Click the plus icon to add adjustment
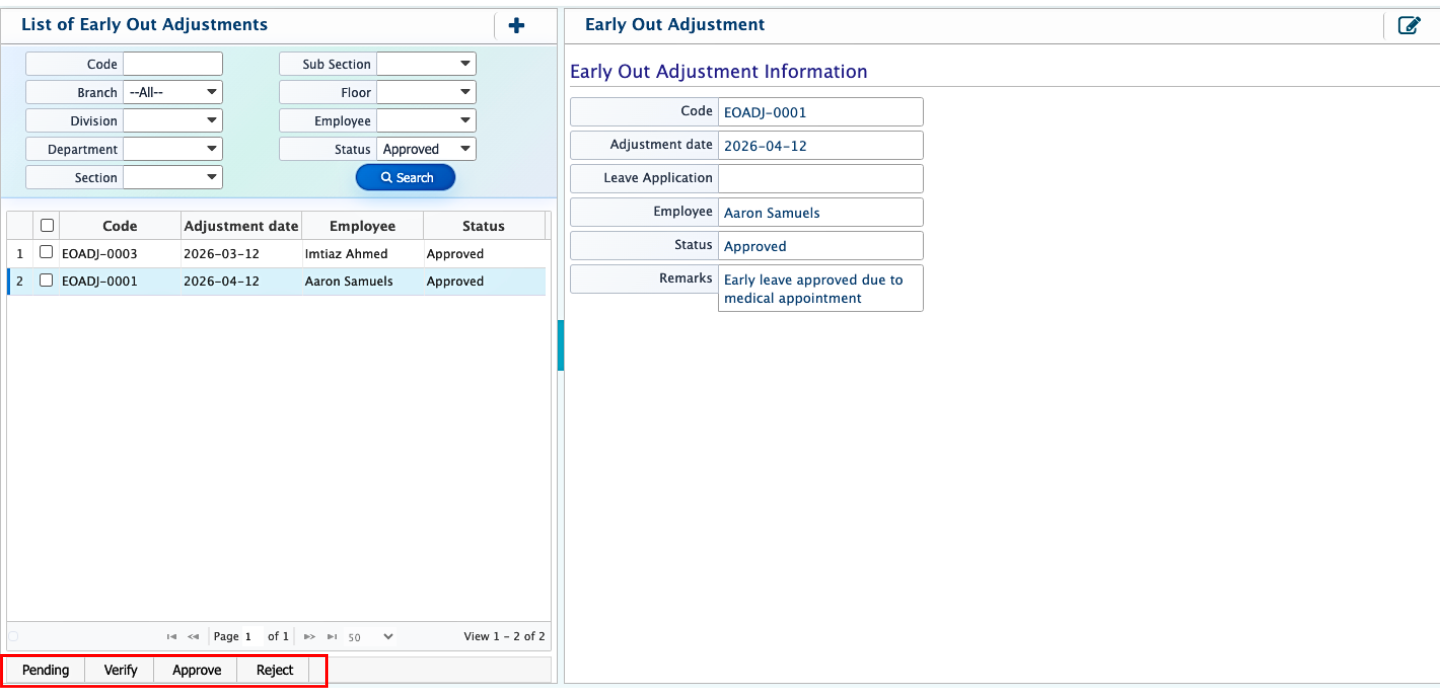 coord(516,26)
